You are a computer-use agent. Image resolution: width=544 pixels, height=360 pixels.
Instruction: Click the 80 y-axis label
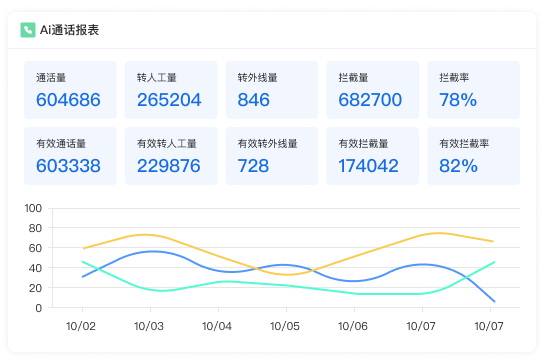point(35,228)
